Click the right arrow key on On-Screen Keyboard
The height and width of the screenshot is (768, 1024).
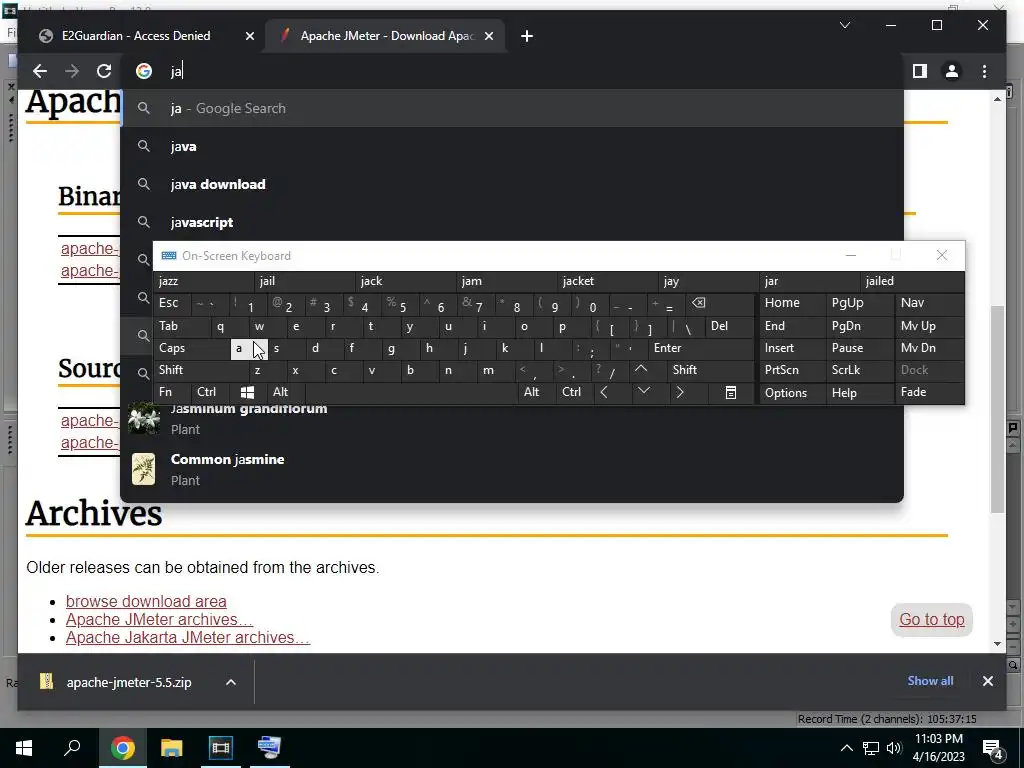(x=680, y=392)
